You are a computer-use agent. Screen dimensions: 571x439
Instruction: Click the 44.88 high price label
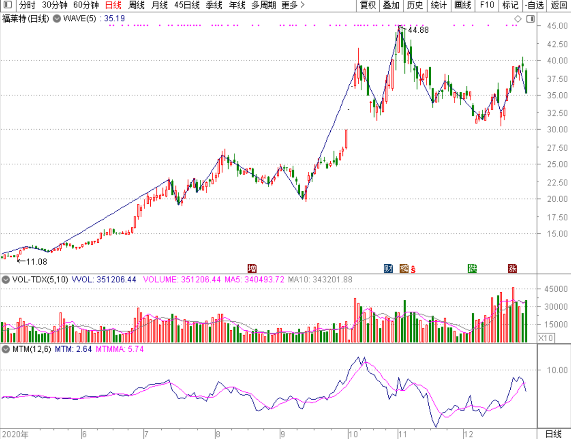pyautogui.click(x=418, y=30)
